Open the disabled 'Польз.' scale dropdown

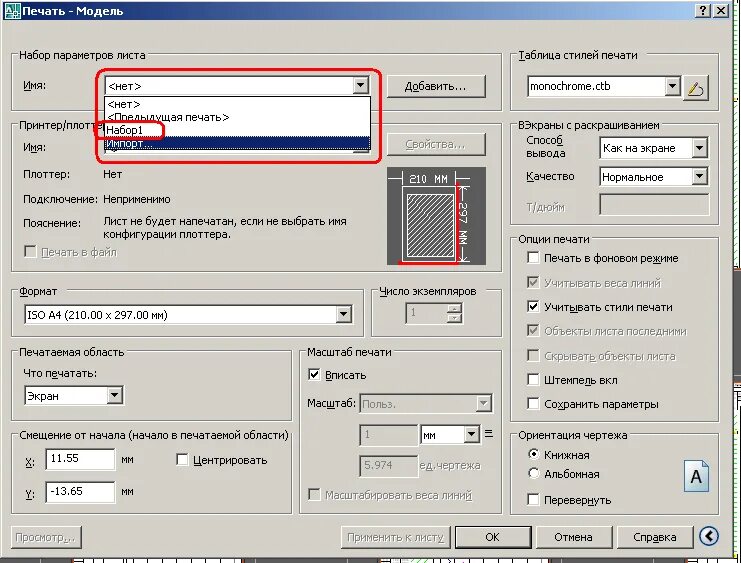click(x=483, y=404)
